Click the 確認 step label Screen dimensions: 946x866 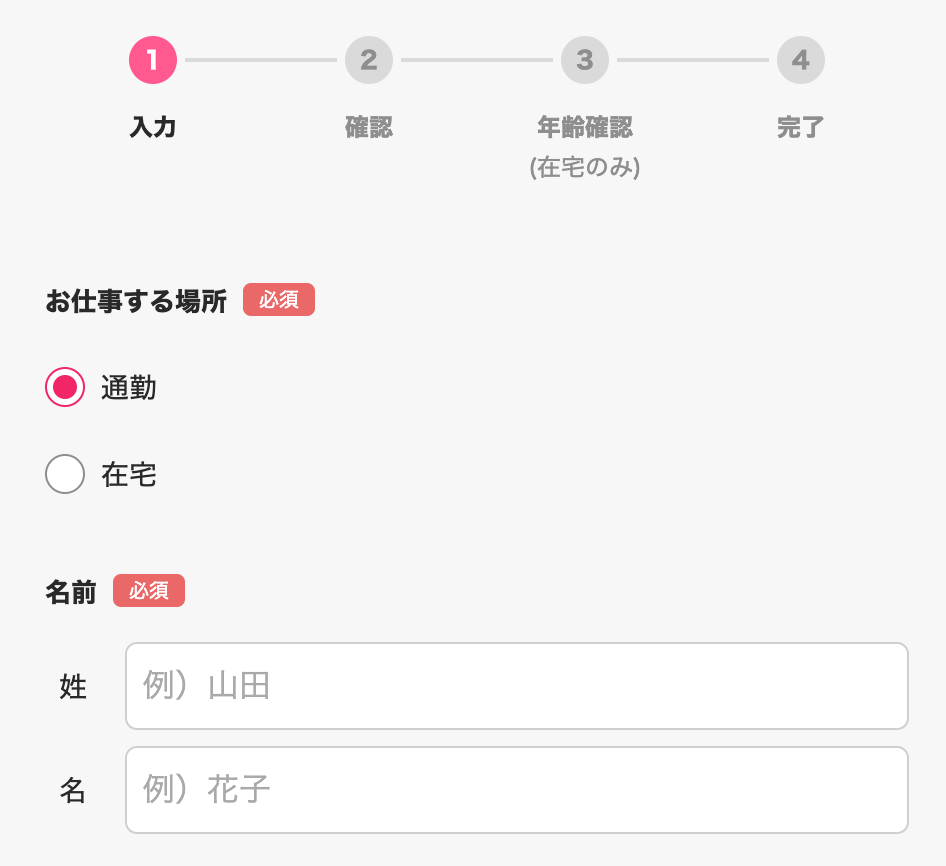click(369, 127)
